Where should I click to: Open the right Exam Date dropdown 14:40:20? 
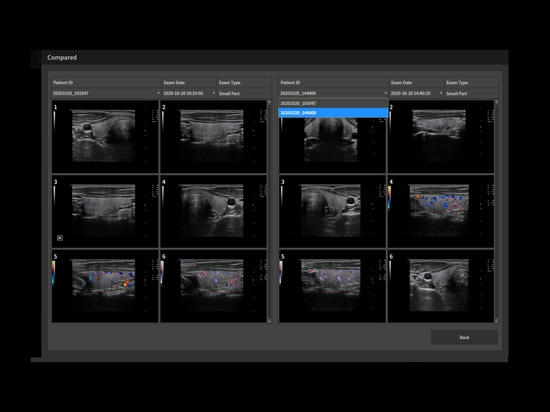pos(416,93)
